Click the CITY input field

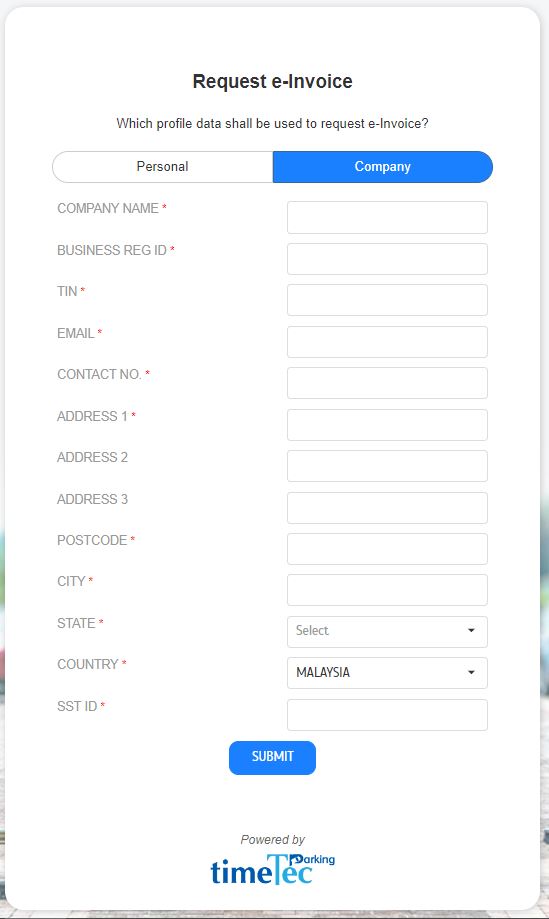[387, 590]
